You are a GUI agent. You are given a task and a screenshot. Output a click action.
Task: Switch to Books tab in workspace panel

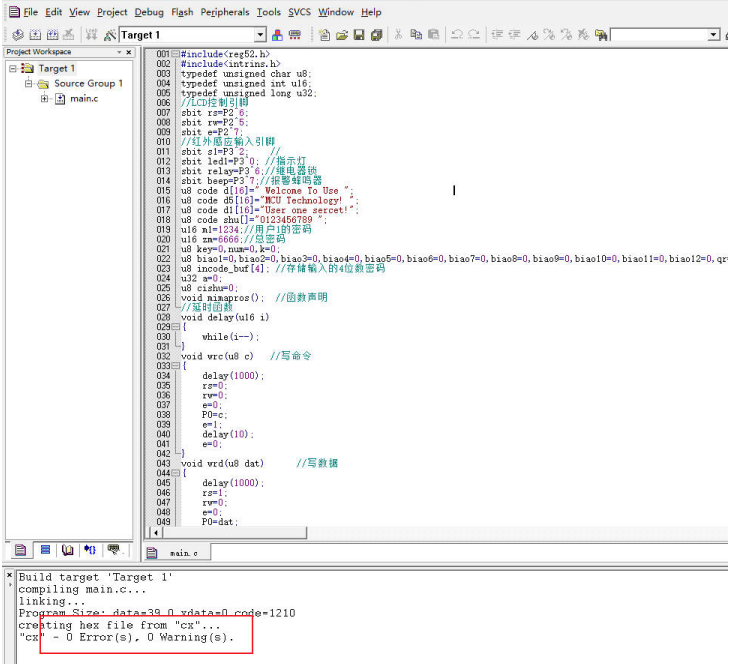coord(68,550)
